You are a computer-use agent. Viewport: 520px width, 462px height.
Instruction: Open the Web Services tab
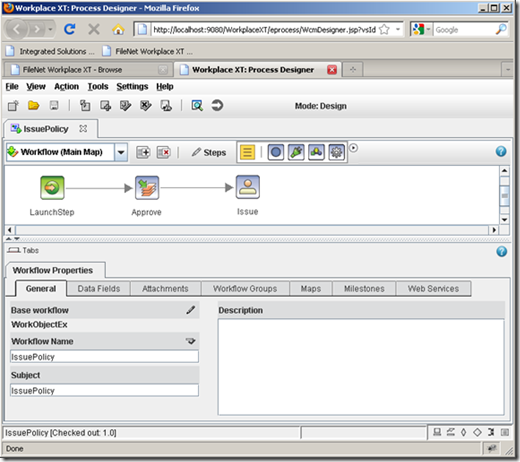click(x=433, y=289)
